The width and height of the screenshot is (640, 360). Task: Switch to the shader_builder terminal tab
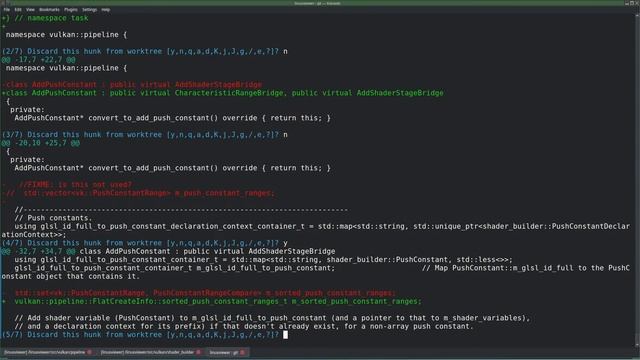click(x=151, y=352)
